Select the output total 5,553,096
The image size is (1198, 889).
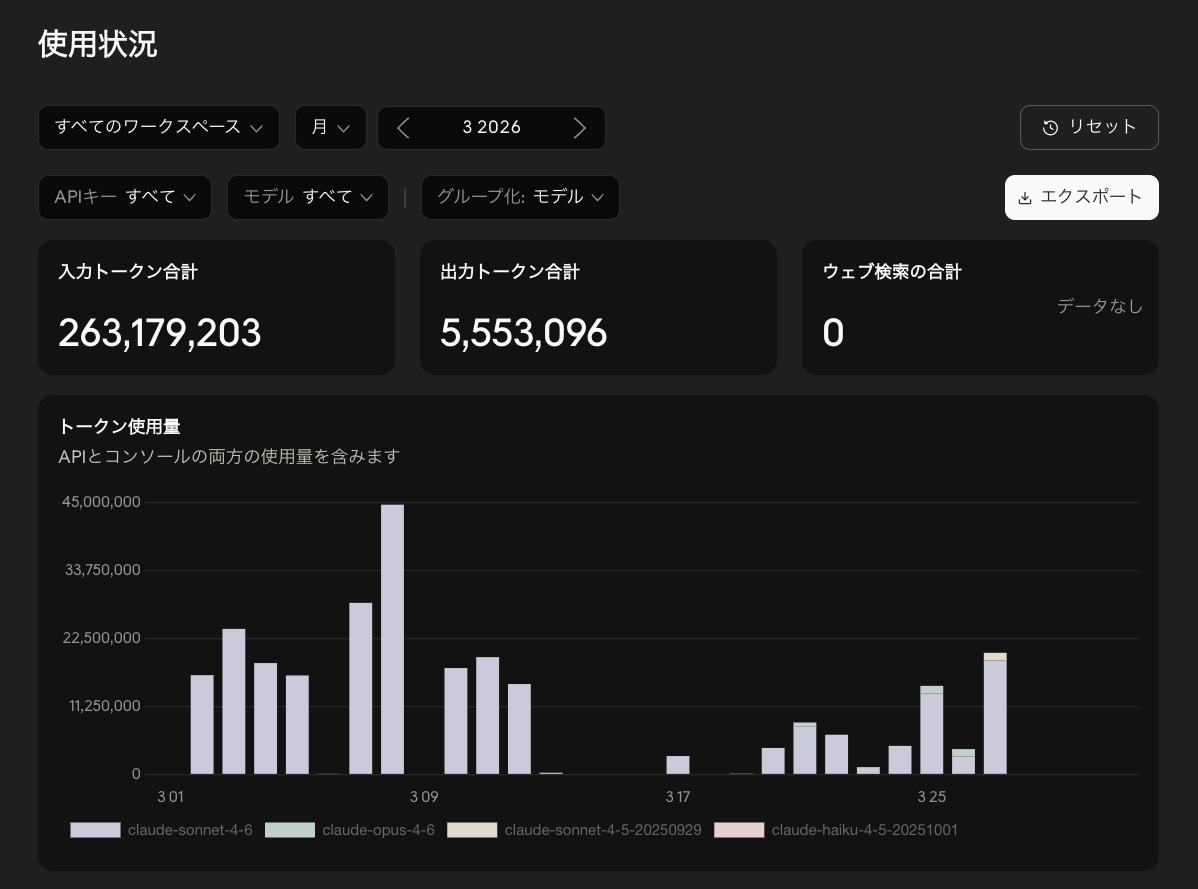523,333
